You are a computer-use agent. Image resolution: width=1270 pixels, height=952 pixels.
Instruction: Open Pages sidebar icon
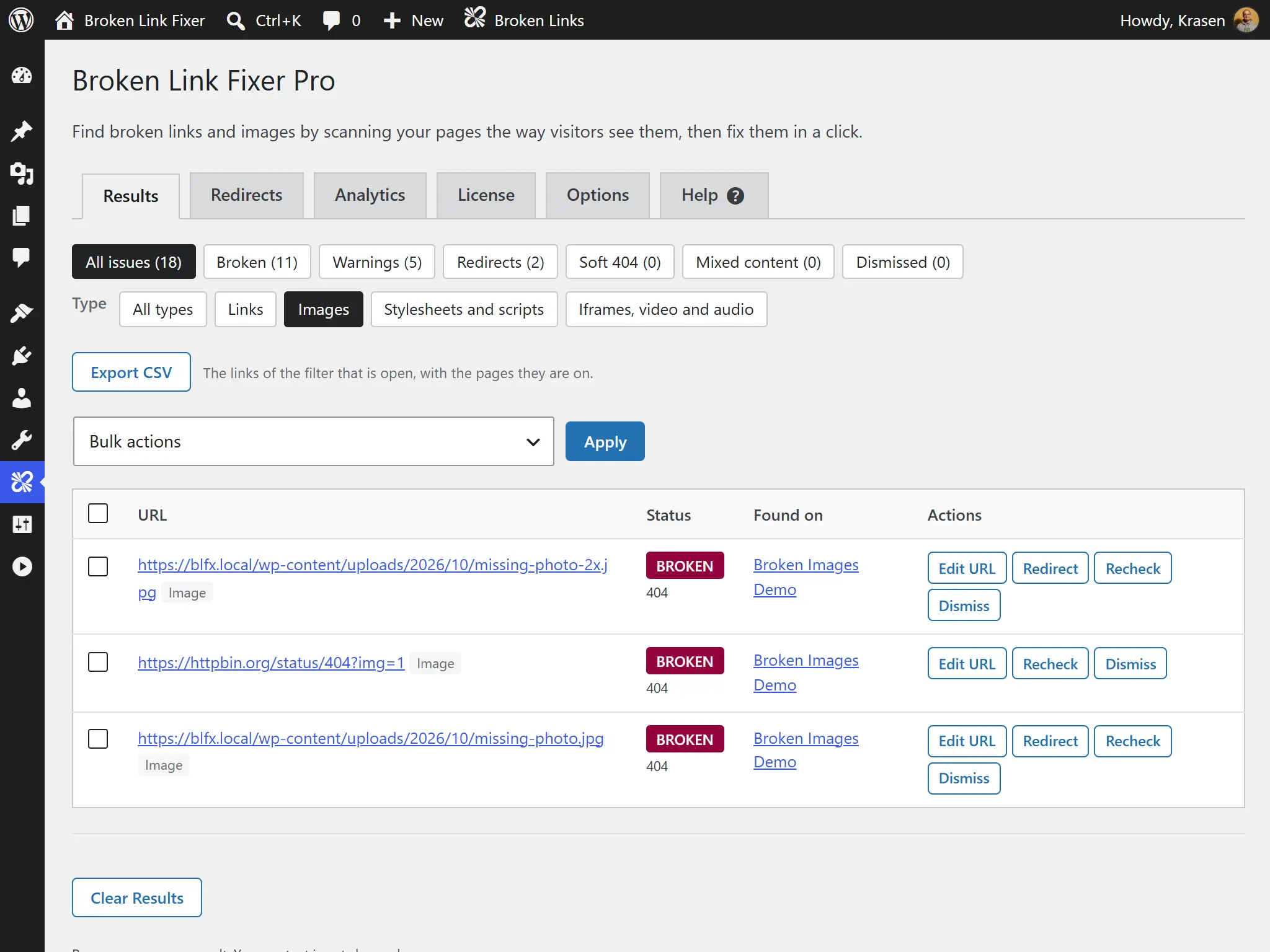pos(22,216)
